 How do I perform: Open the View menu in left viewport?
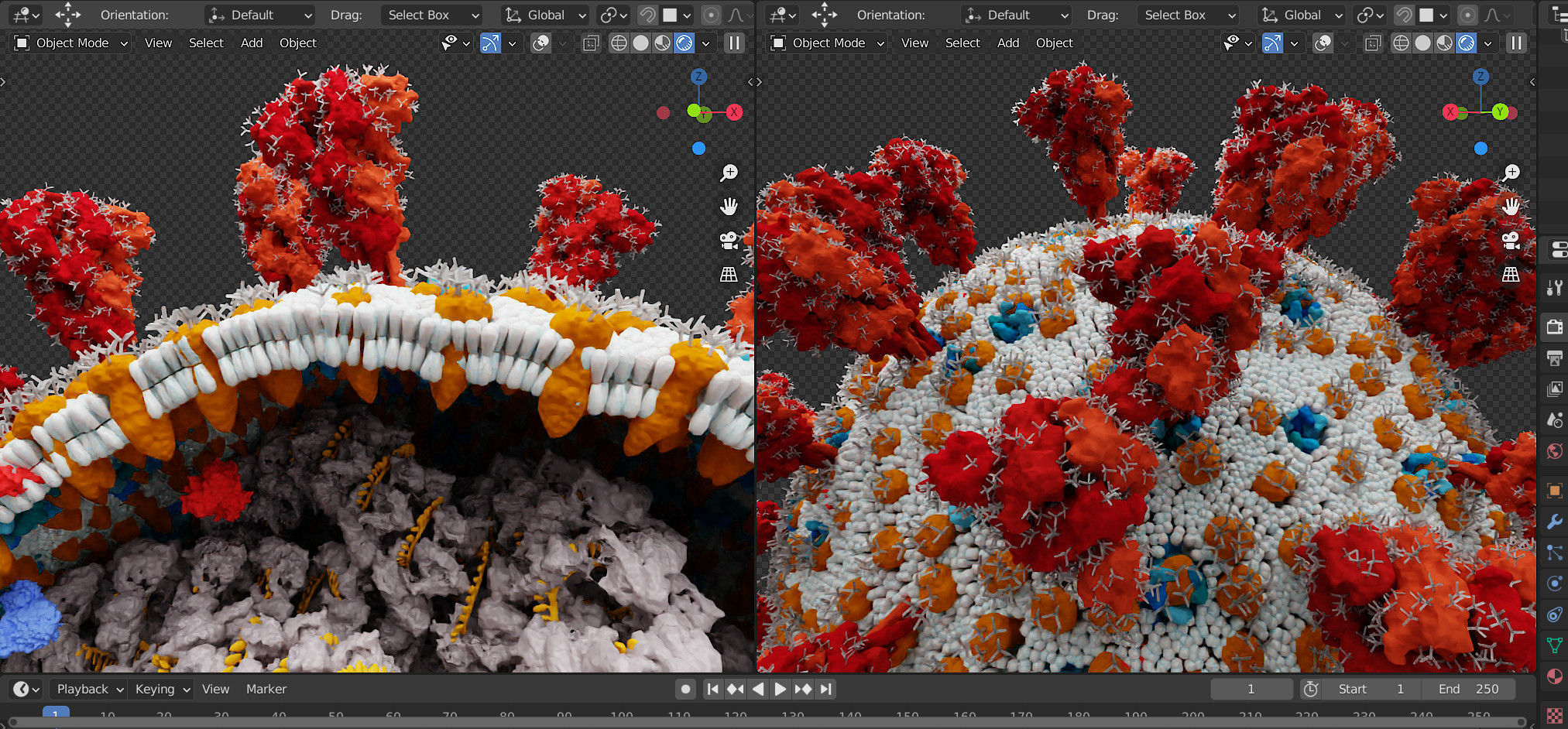click(x=158, y=43)
